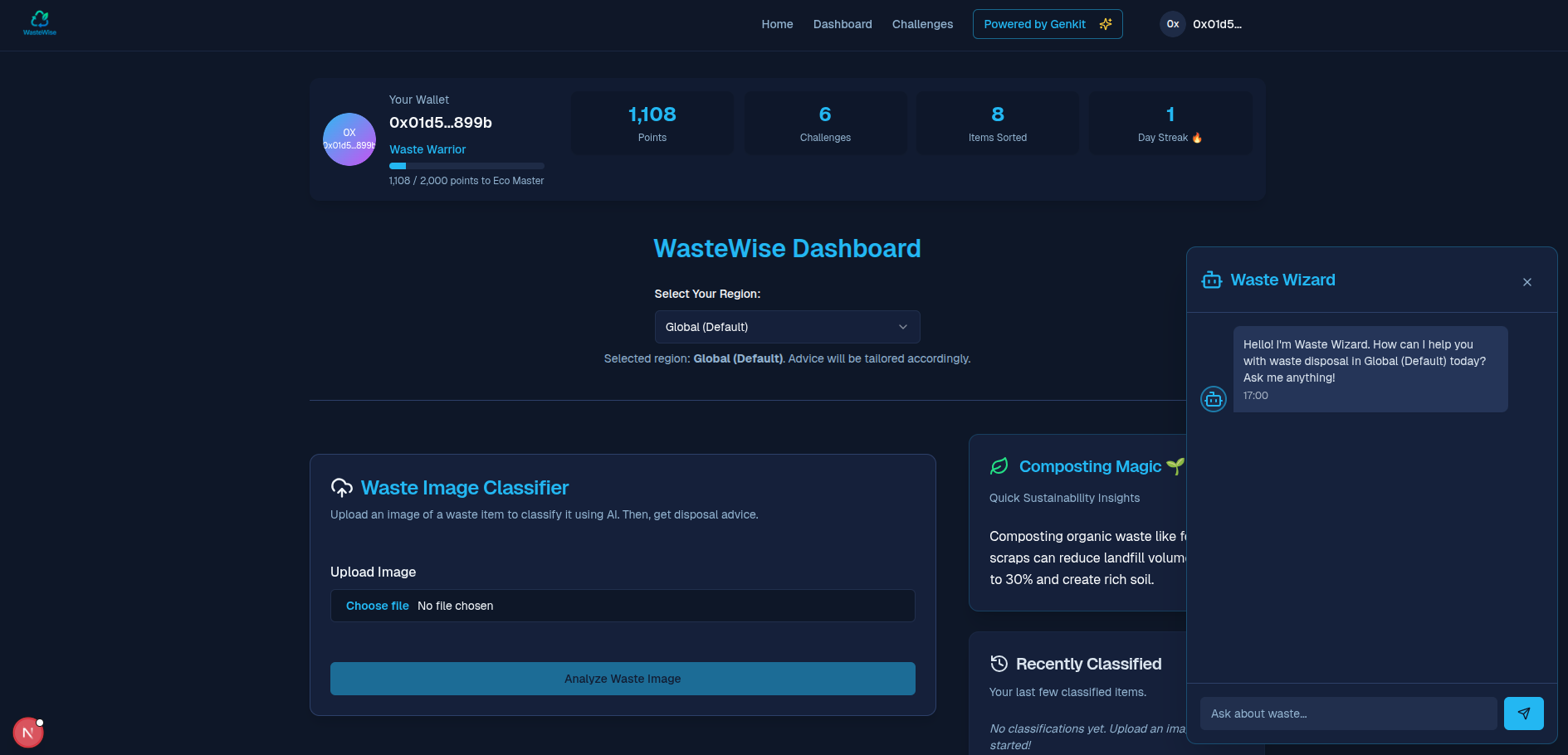The image size is (1568, 755).
Task: Open the Dashboard navigation item
Action: pyautogui.click(x=843, y=24)
